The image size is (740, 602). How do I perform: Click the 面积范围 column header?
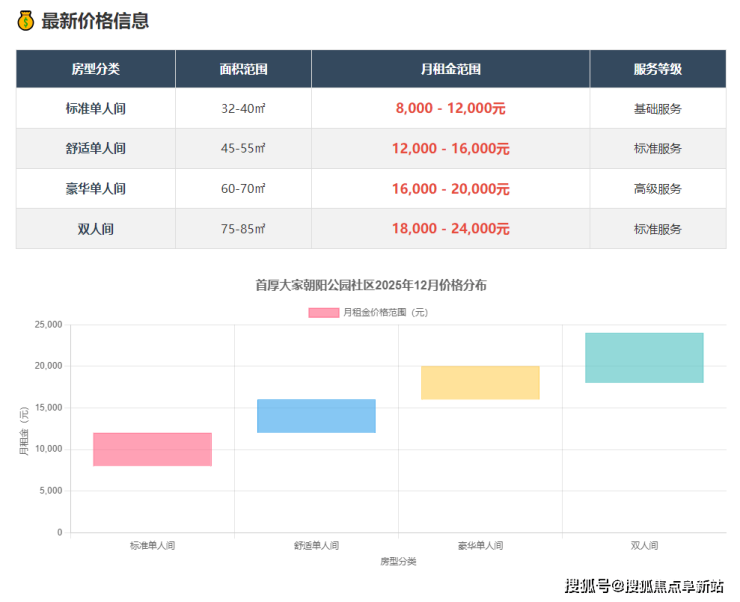coord(243,69)
